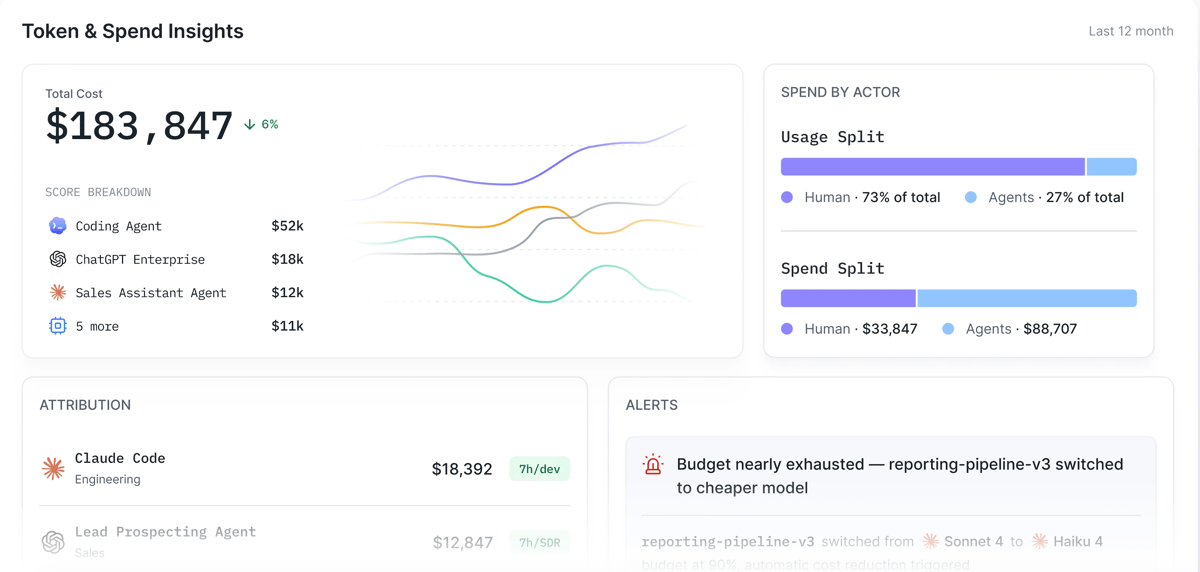Click the $18,392 Claude Code cost
Screen dimensions: 1200x572
pos(462,469)
